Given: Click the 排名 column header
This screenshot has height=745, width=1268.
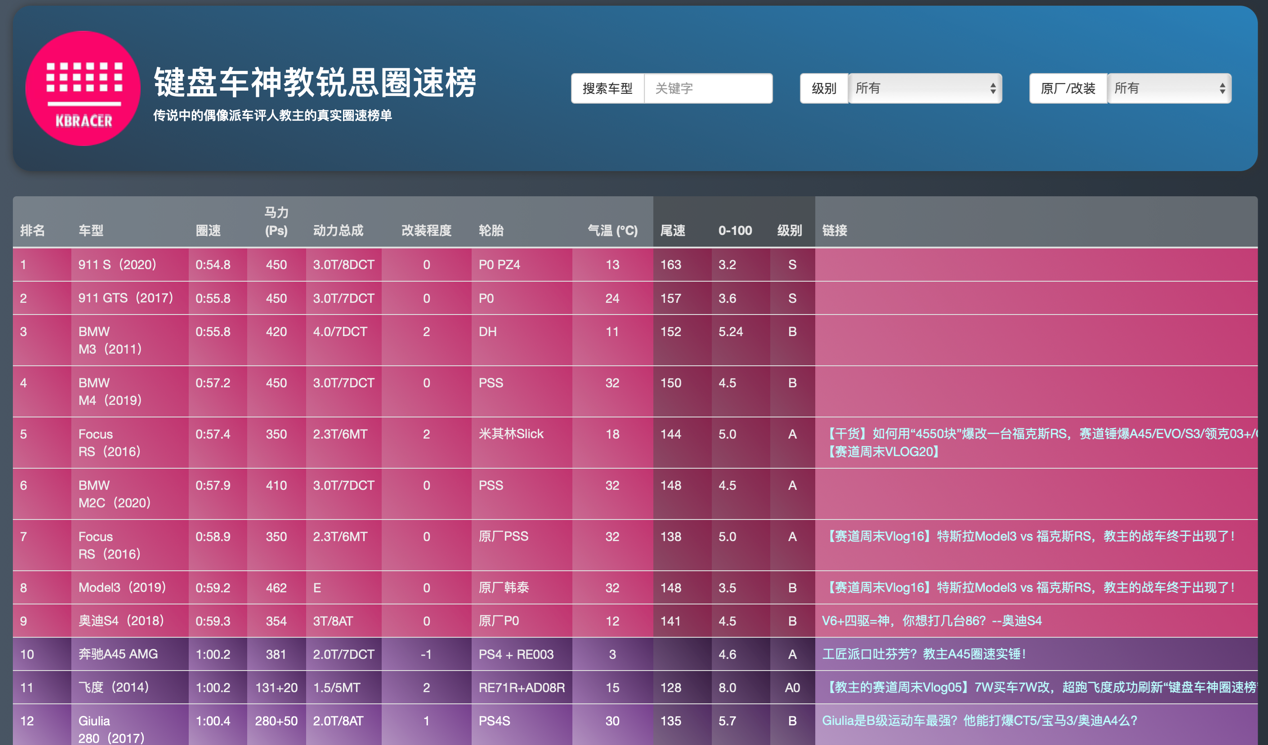Looking at the screenshot, I should point(33,230).
